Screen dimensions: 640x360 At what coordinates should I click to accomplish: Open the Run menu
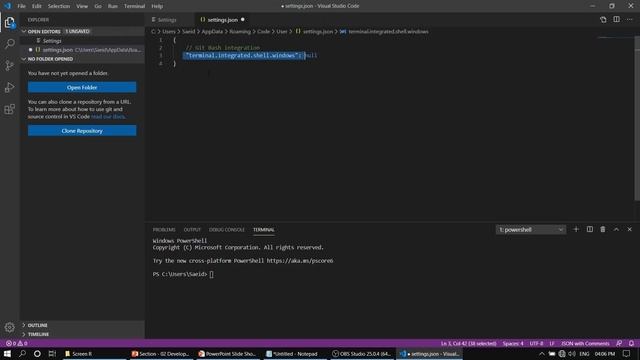tap(113, 6)
